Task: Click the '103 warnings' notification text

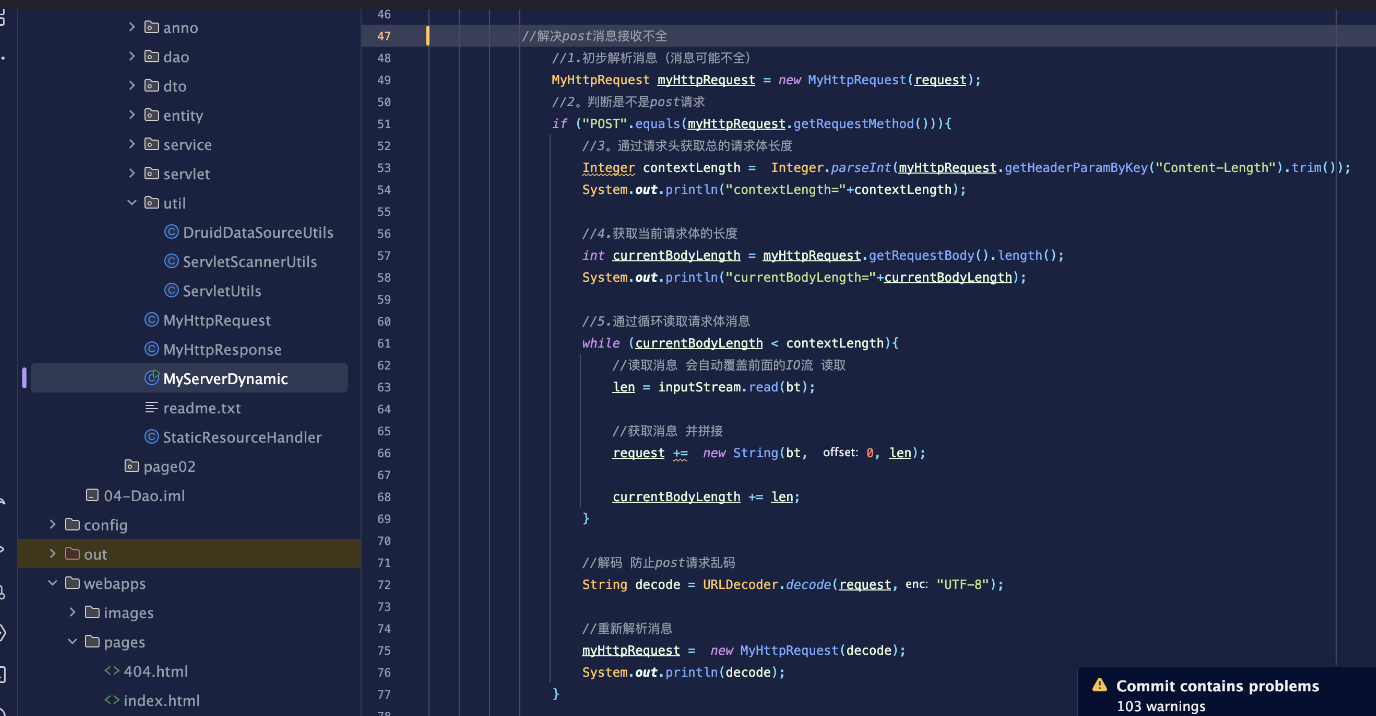Action: (x=1161, y=706)
